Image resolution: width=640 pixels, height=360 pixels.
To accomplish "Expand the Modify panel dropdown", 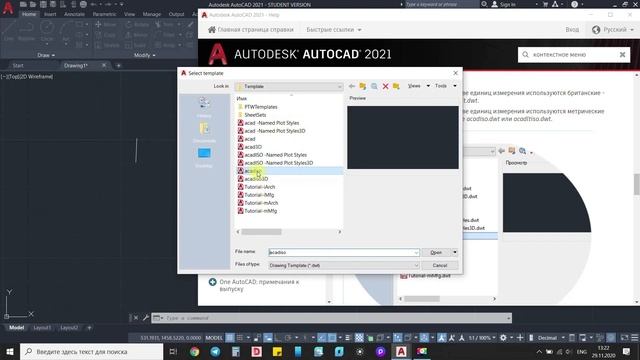I will click(144, 55).
